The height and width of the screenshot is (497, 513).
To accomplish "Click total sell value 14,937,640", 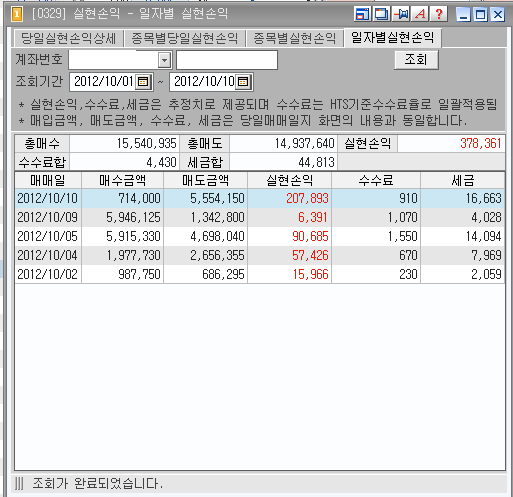I will (304, 144).
